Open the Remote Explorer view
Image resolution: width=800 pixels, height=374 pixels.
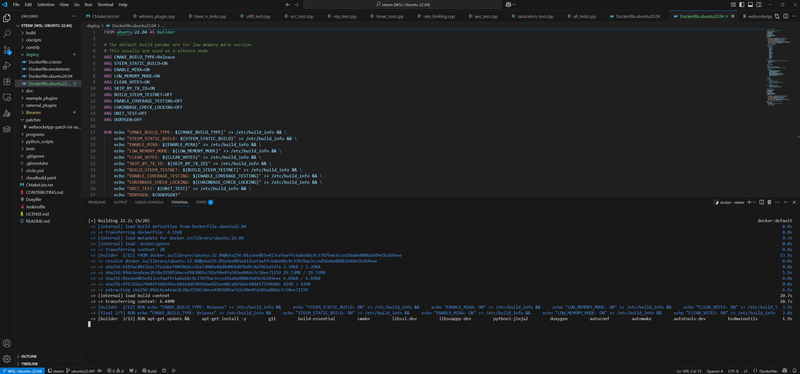[7, 97]
